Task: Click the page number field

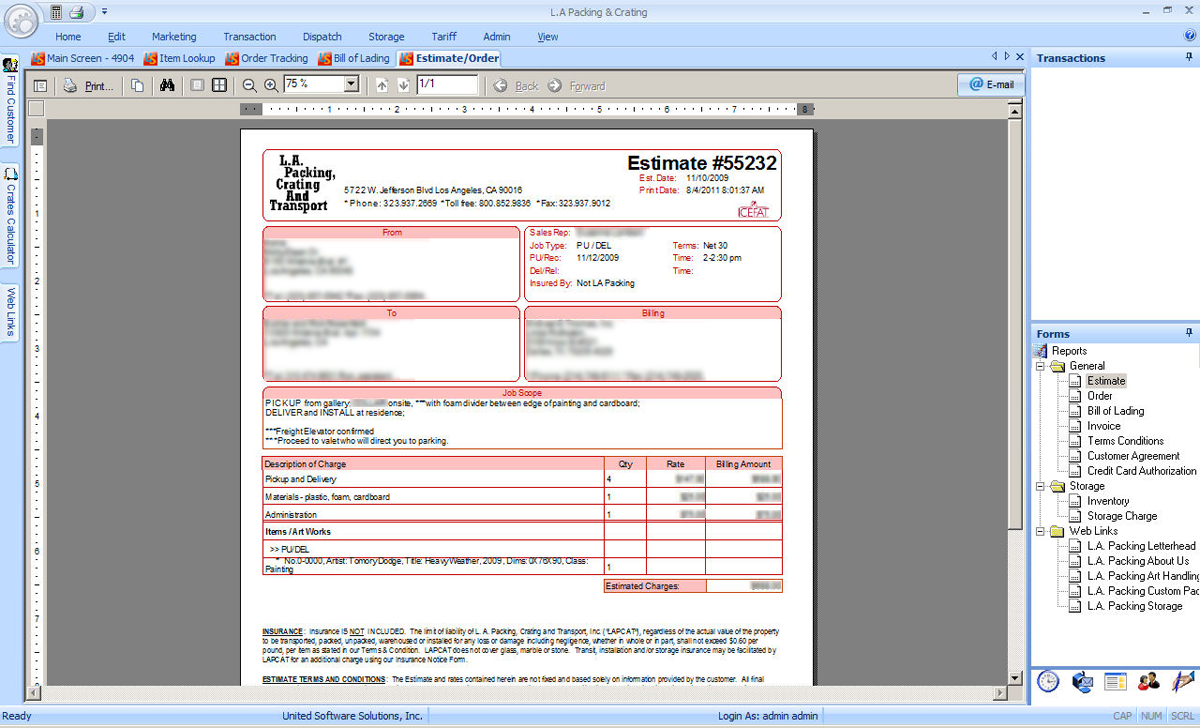Action: tap(446, 86)
